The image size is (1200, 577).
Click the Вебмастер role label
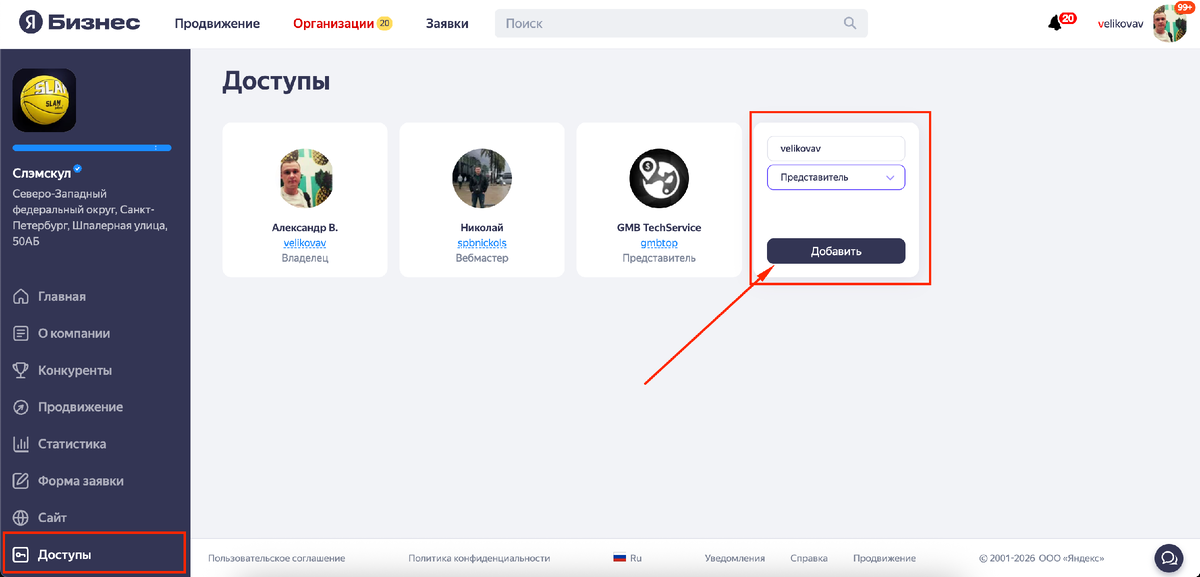point(482,258)
